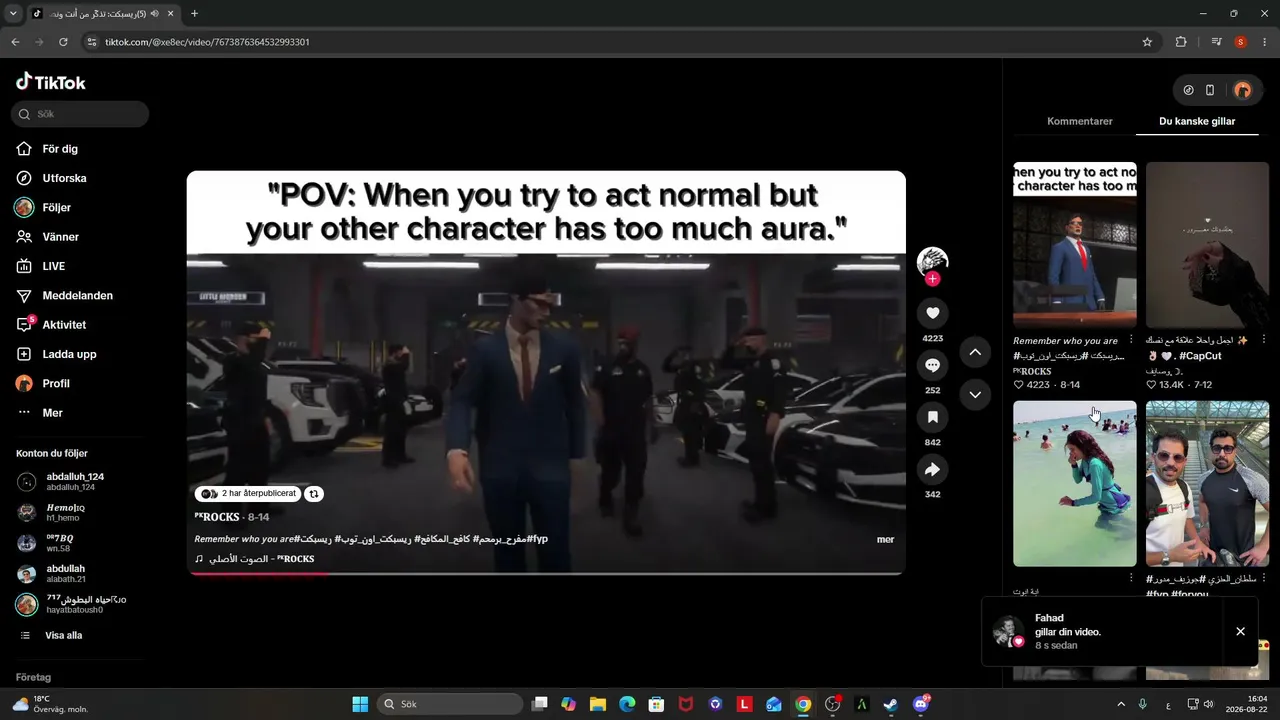1280x720 pixels.
Task: Open the Utforska explore page
Action: [x=64, y=178]
